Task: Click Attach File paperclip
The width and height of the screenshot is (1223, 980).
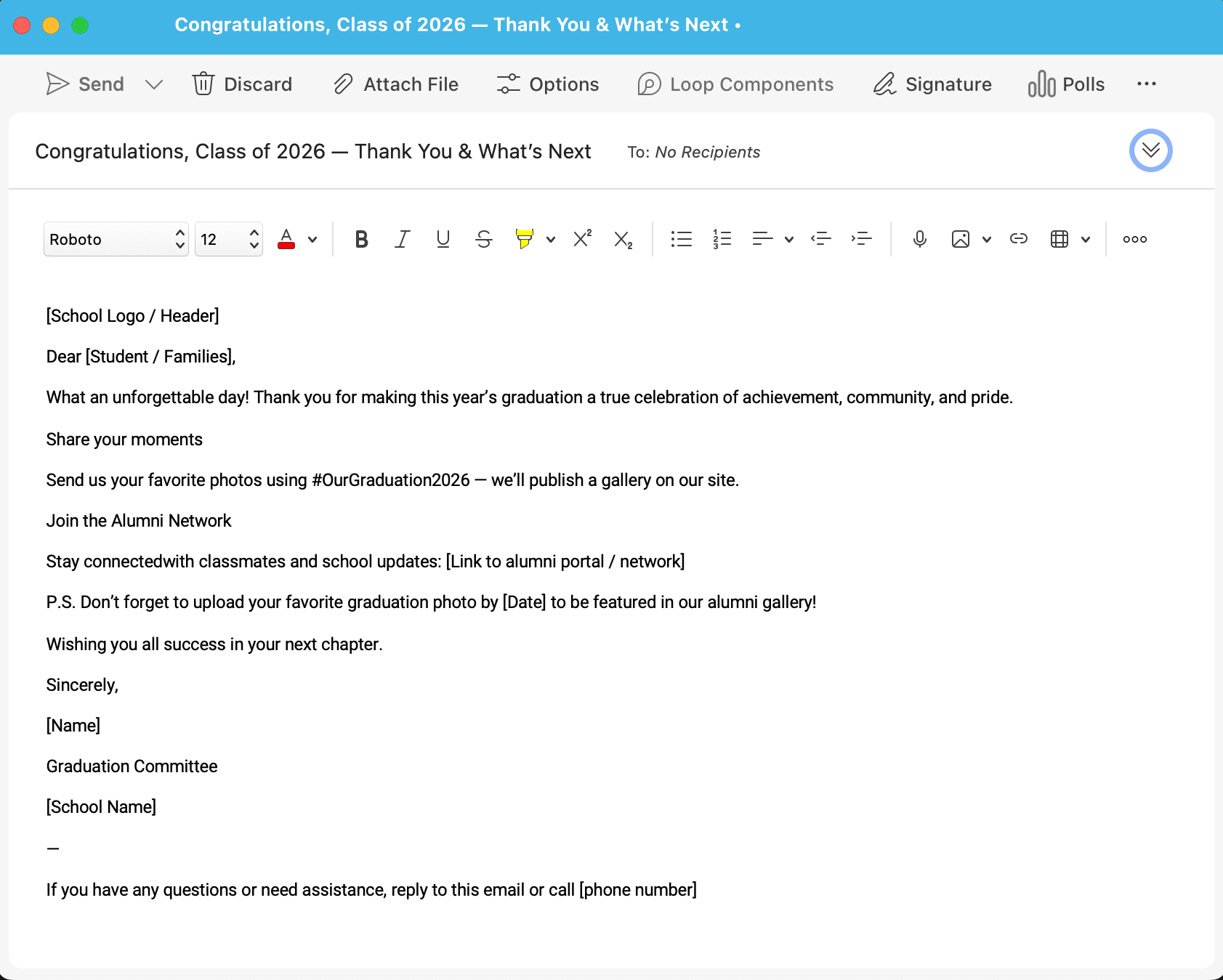Action: 396,84
